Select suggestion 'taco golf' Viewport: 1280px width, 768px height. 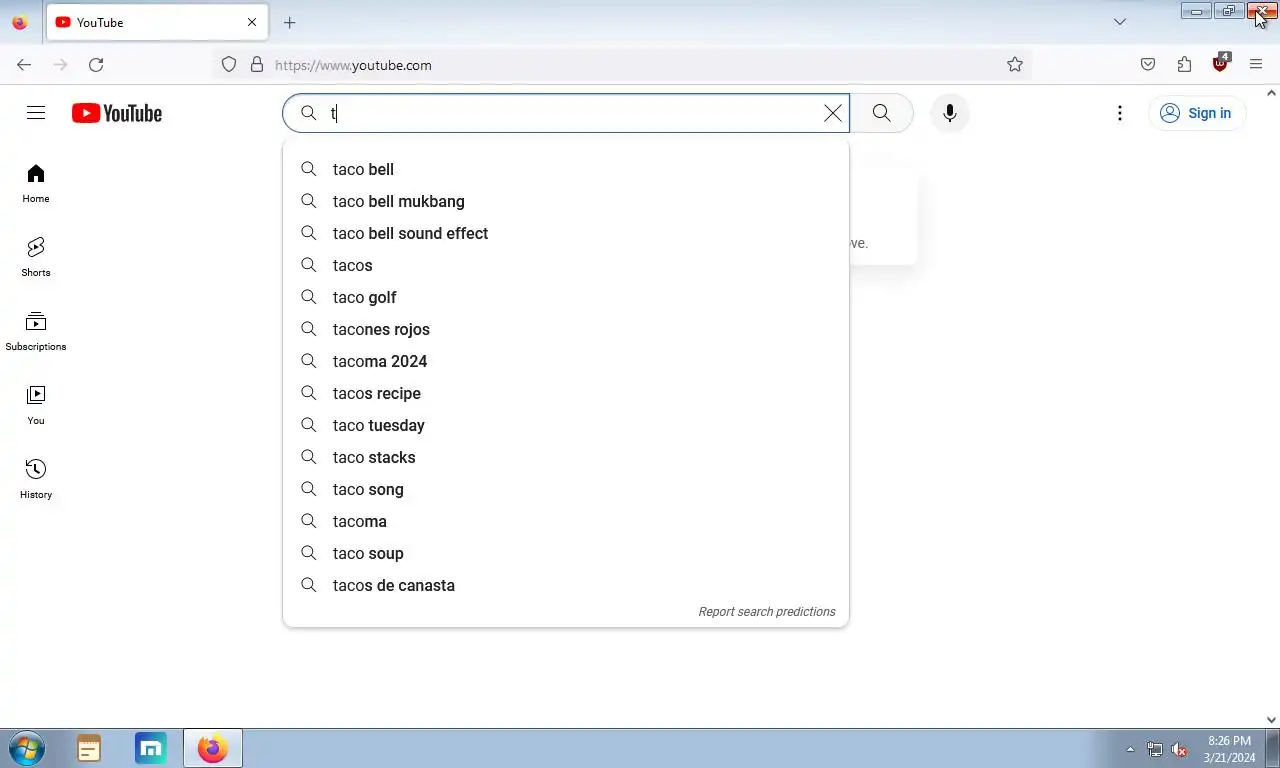[x=566, y=298]
